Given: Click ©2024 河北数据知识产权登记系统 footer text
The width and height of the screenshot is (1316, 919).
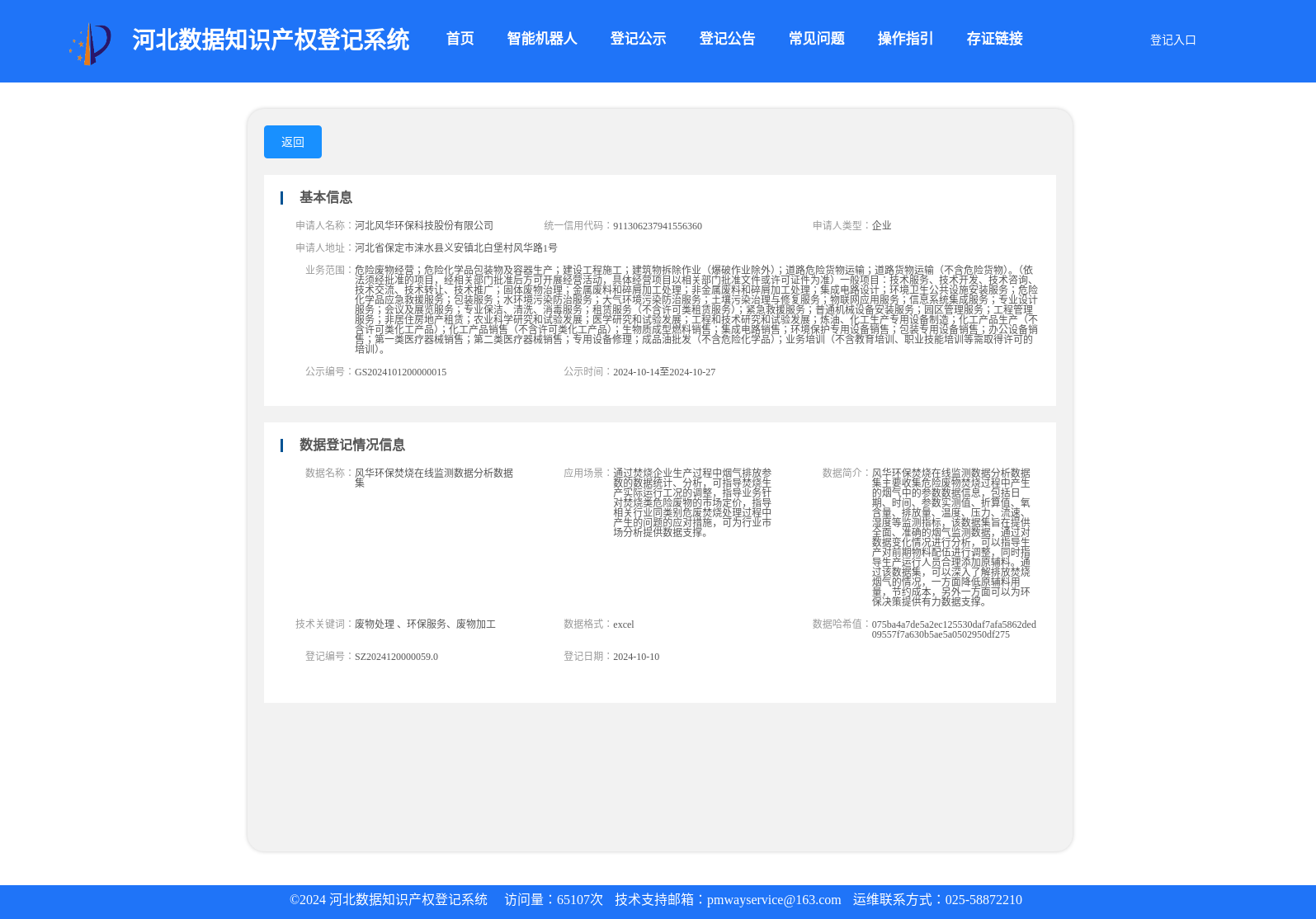Looking at the screenshot, I should point(389,900).
